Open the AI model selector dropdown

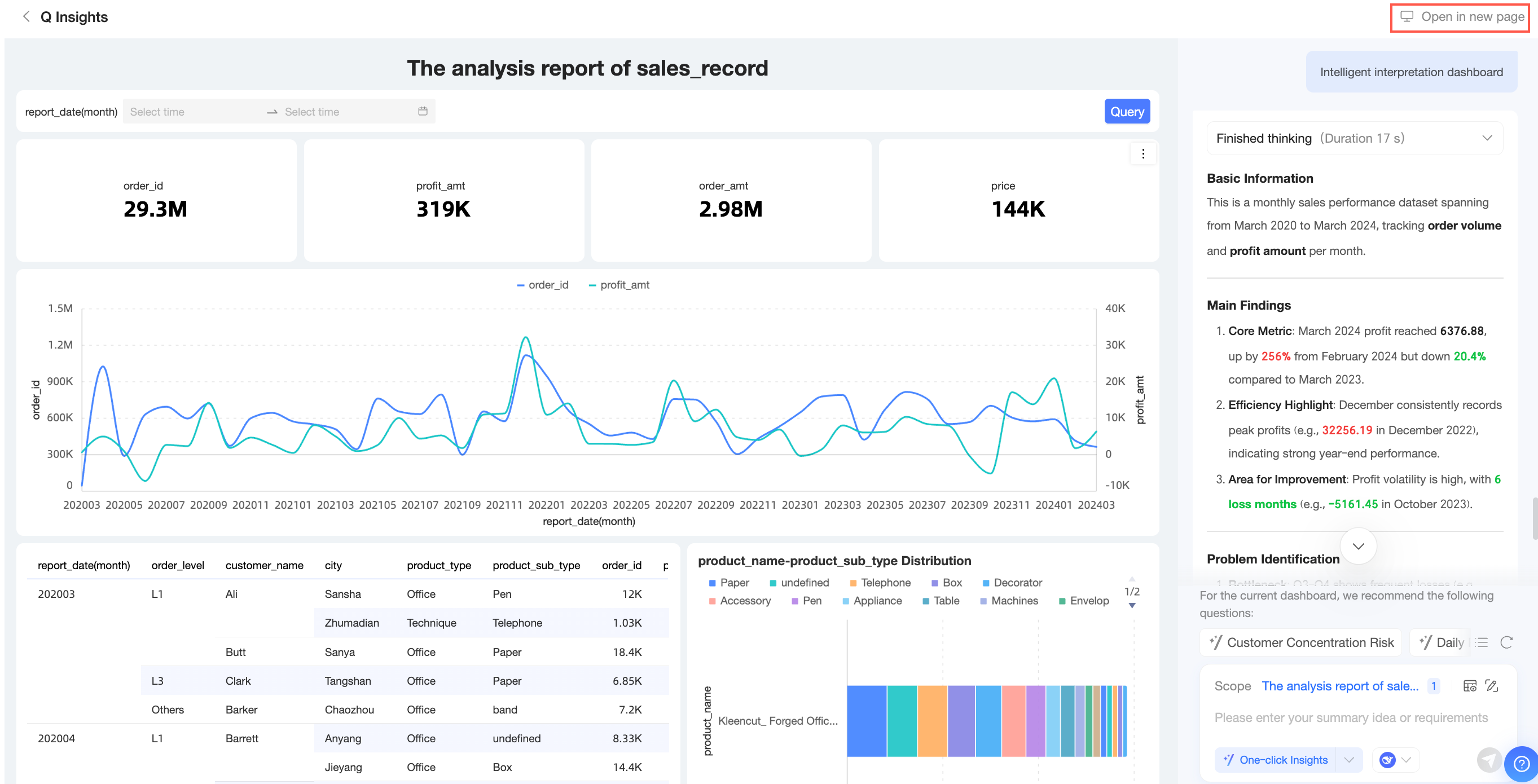1396,760
